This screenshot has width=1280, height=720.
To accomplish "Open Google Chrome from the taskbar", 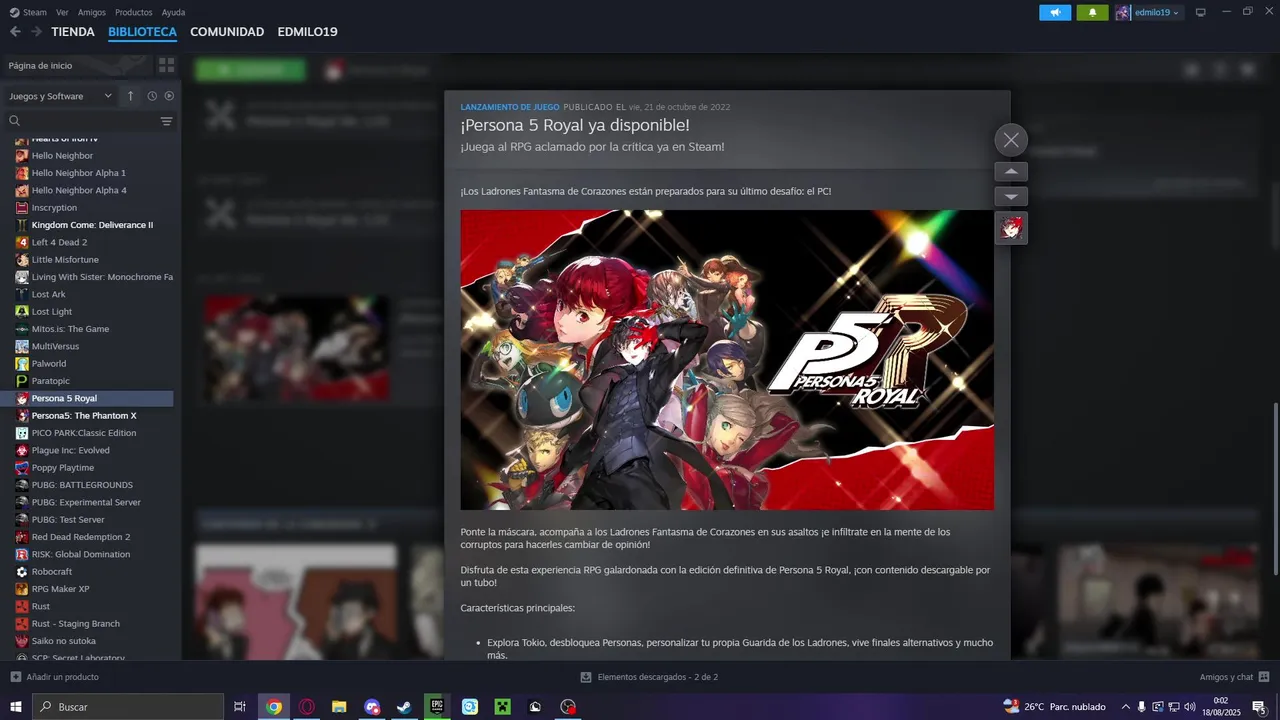I will coord(274,707).
